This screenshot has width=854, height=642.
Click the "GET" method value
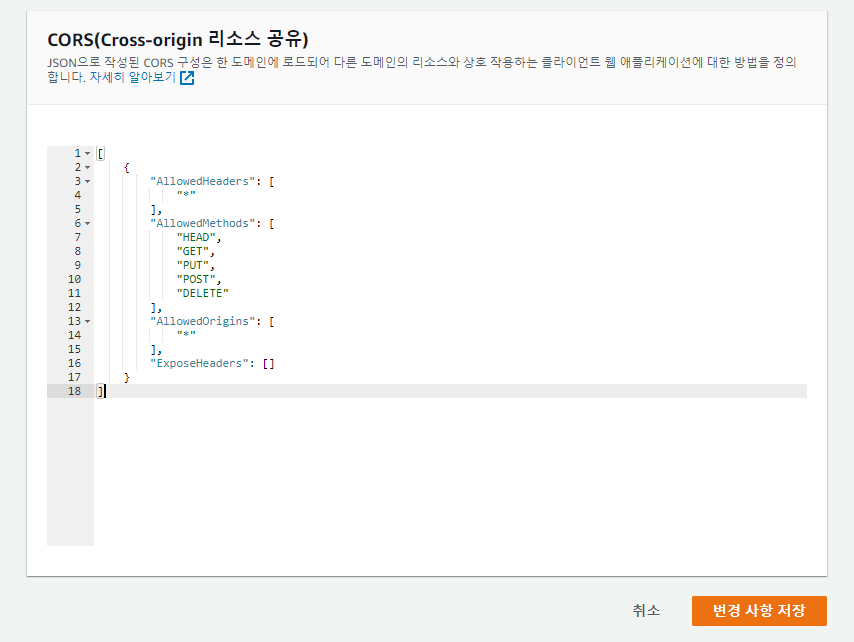[x=193, y=252]
